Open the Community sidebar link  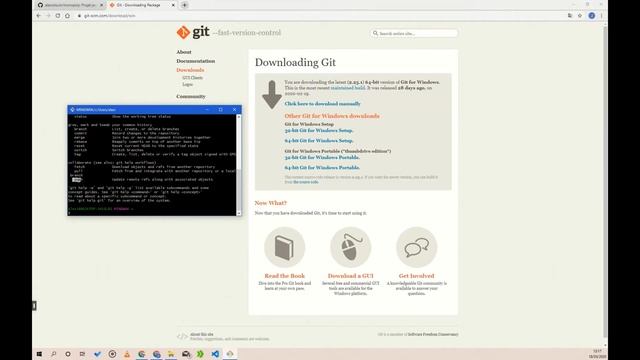(191, 96)
